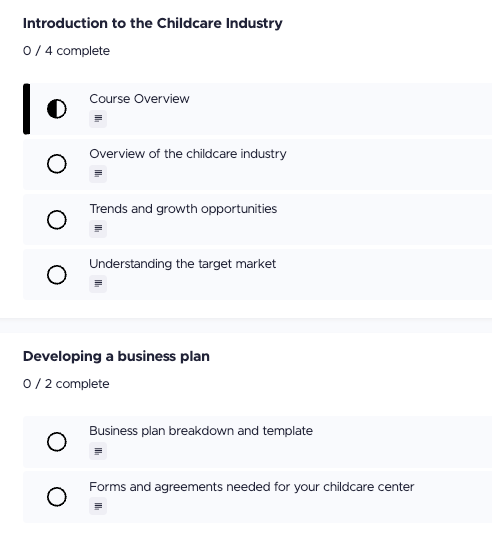Screen dimensions: 492x533
Task: Click the text-lesson icon under Overview of the childcare industry
Action: [x=98, y=174]
